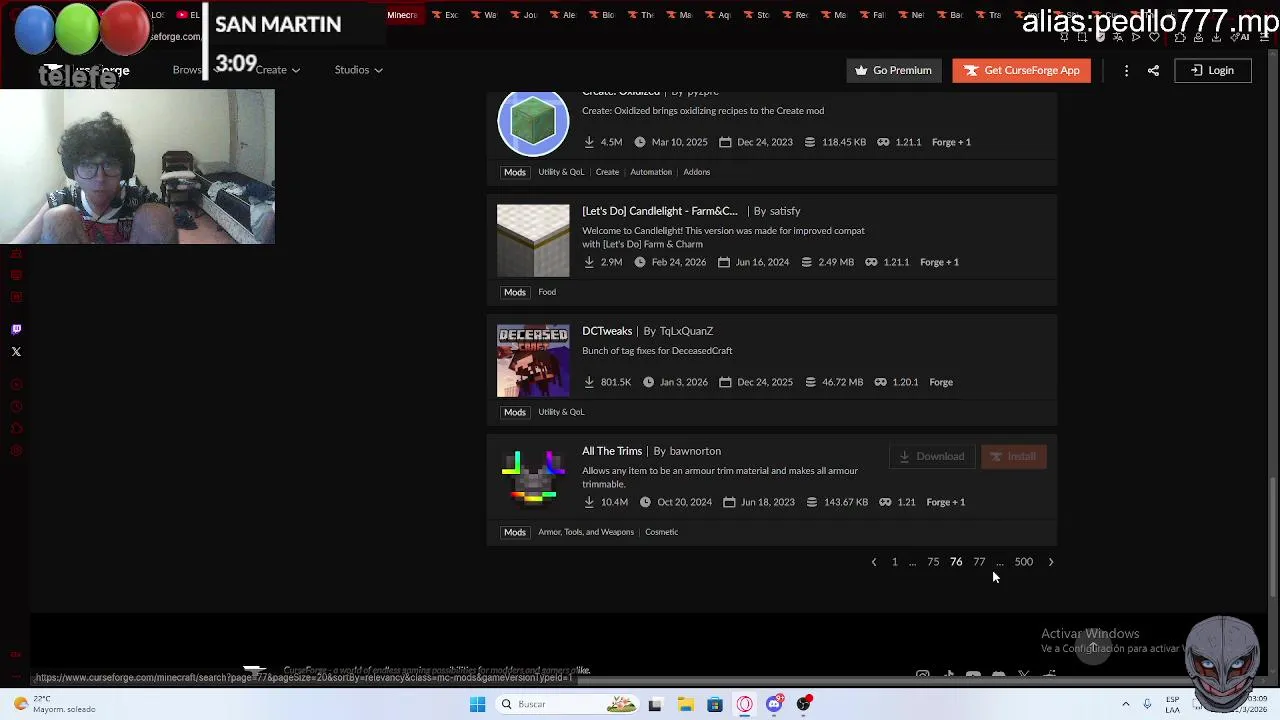Open author satisfy's profile
The image size is (1280, 720).
pyautogui.click(x=785, y=211)
